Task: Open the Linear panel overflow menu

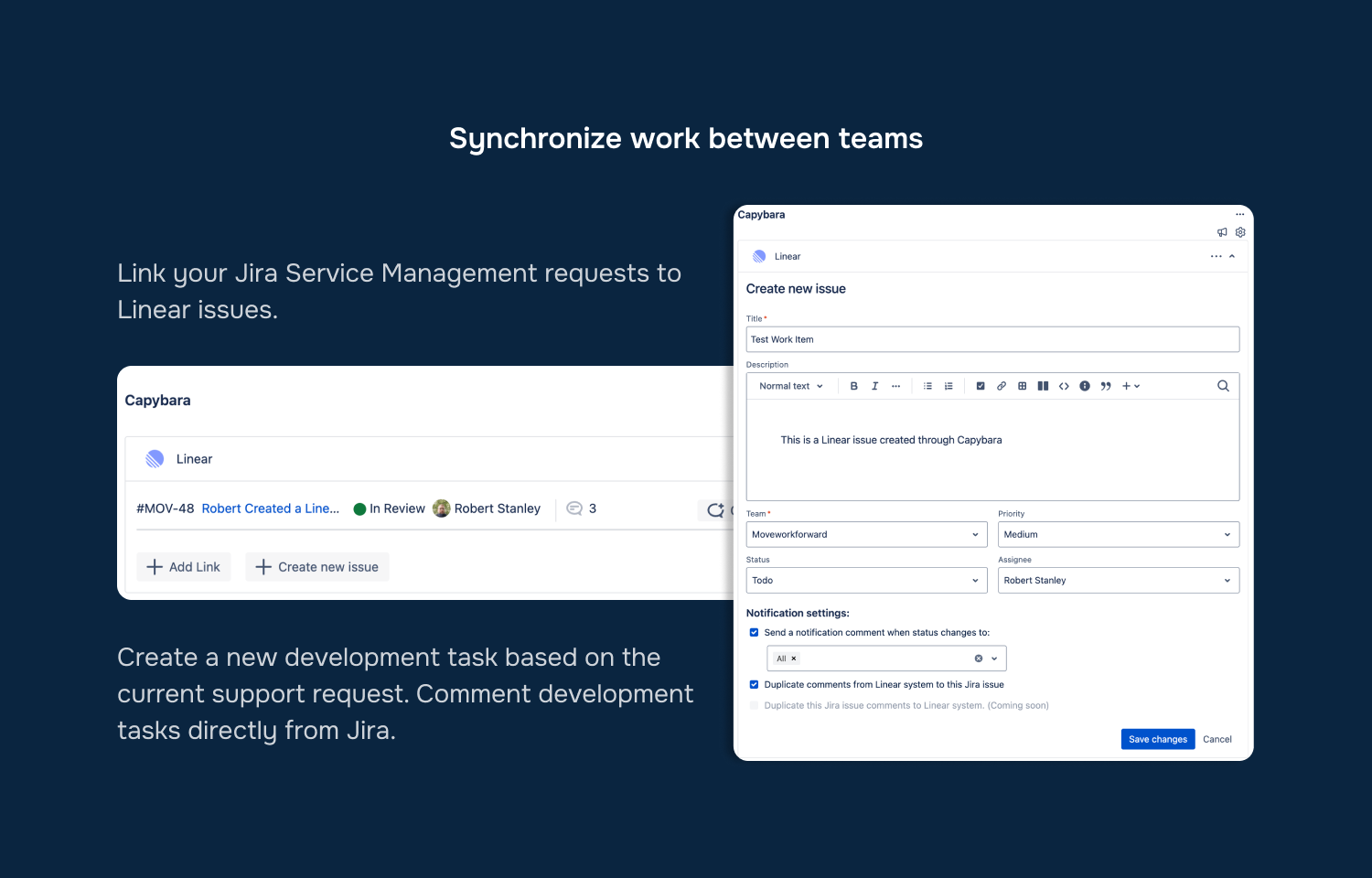Action: pyautogui.click(x=1216, y=256)
